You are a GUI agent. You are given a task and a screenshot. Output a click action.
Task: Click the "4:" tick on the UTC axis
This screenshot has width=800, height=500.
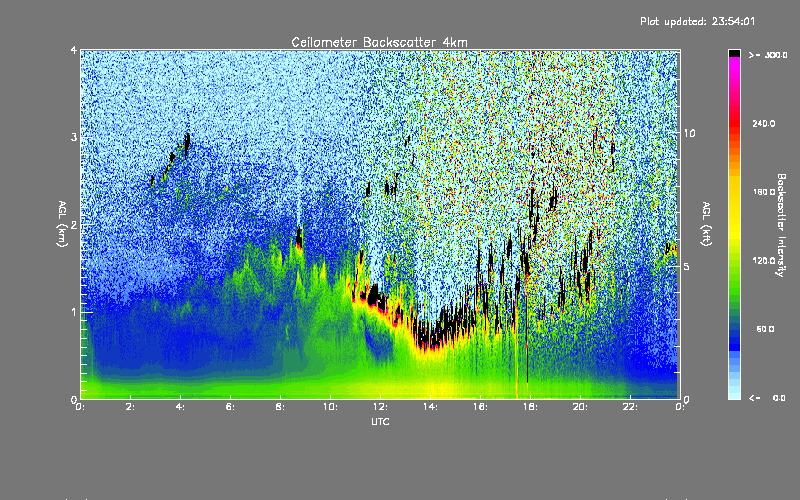point(181,407)
